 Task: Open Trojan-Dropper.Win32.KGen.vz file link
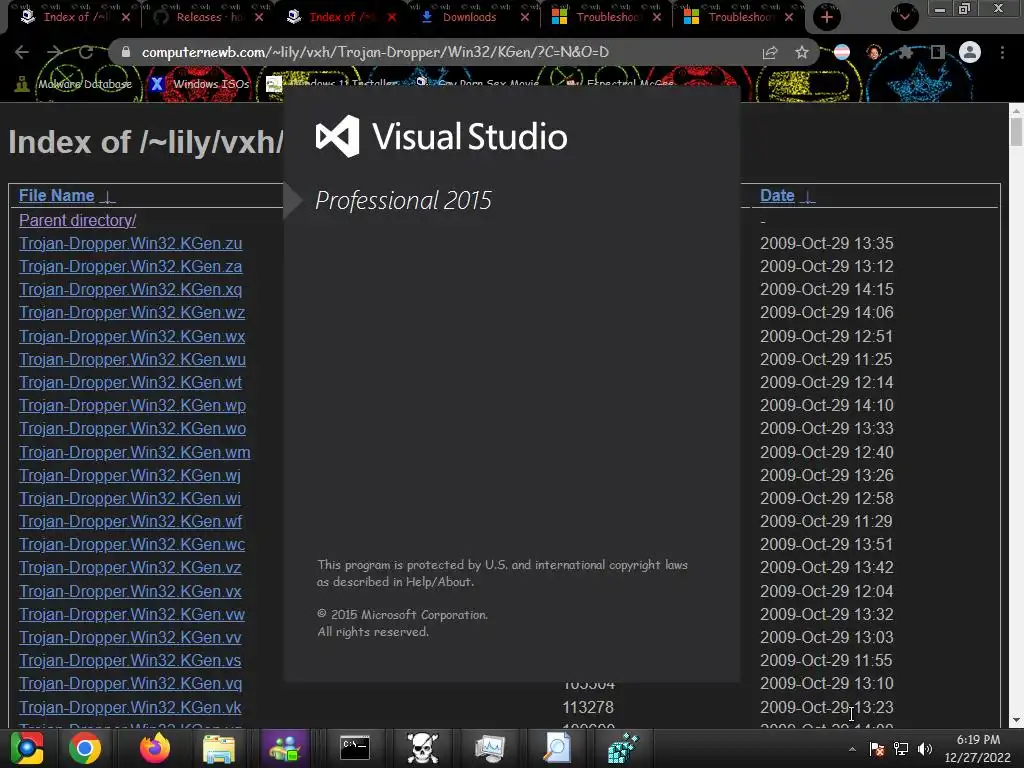pos(130,568)
